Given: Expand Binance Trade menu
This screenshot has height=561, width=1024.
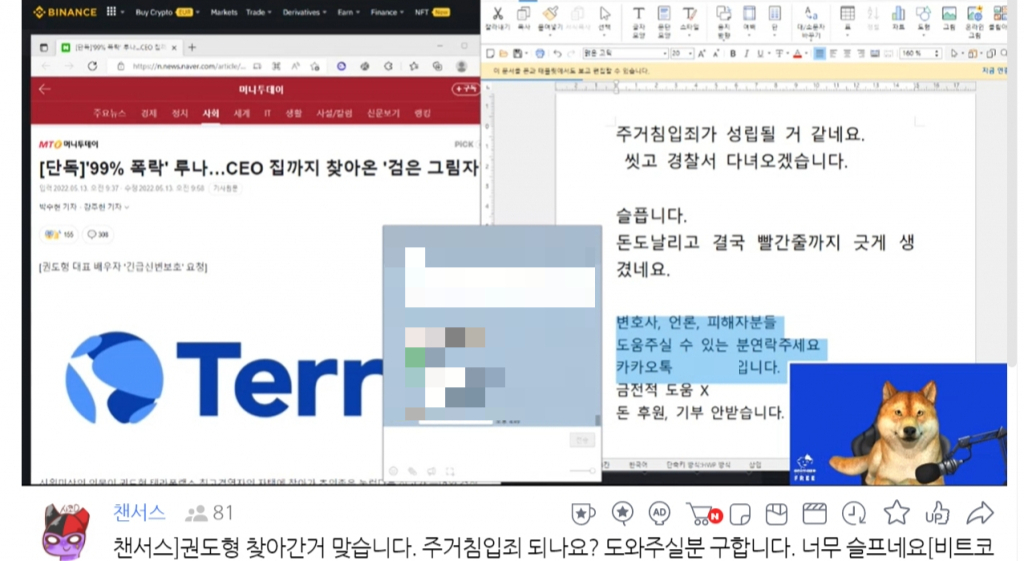Looking at the screenshot, I should click(259, 12).
